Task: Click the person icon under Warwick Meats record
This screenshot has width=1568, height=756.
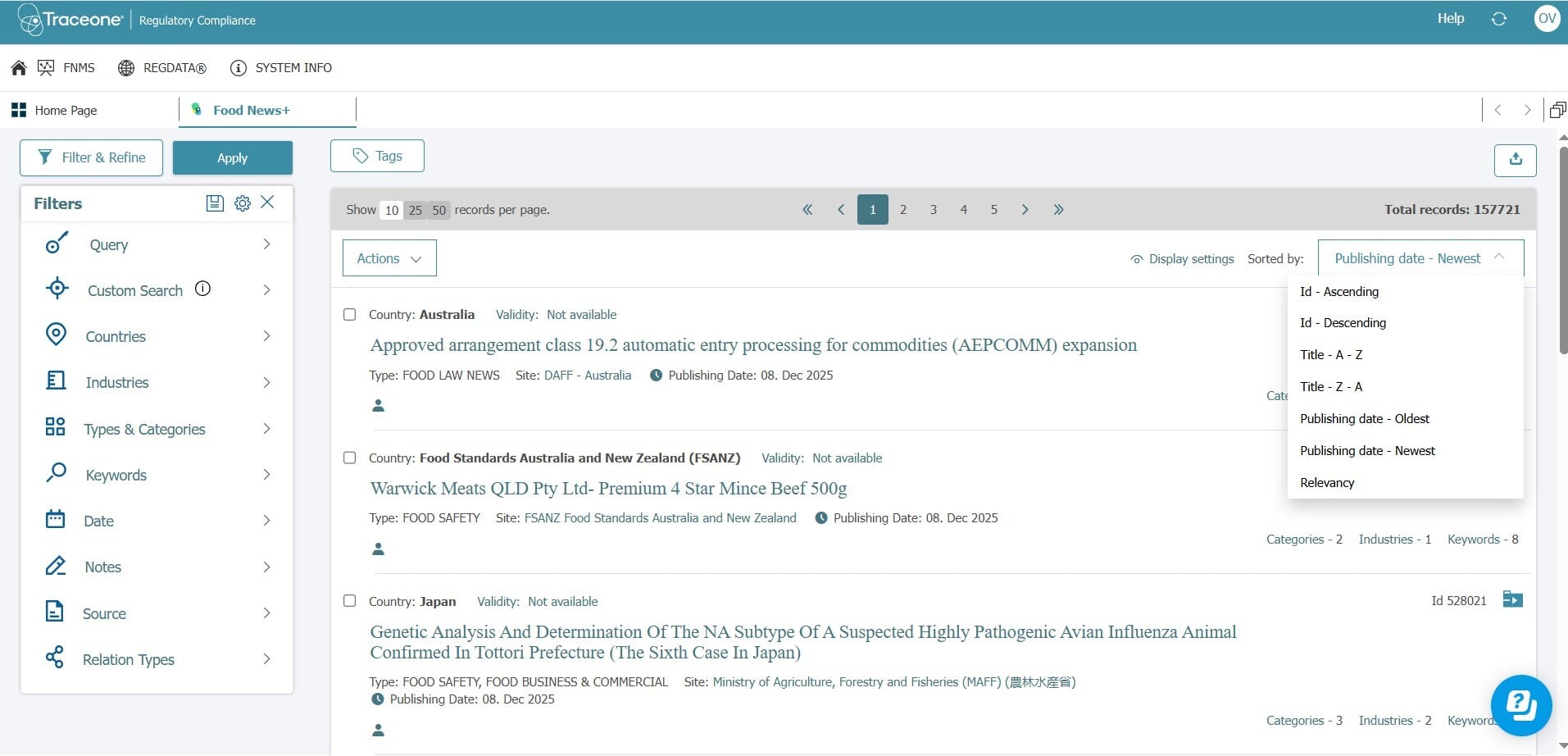Action: point(379,549)
